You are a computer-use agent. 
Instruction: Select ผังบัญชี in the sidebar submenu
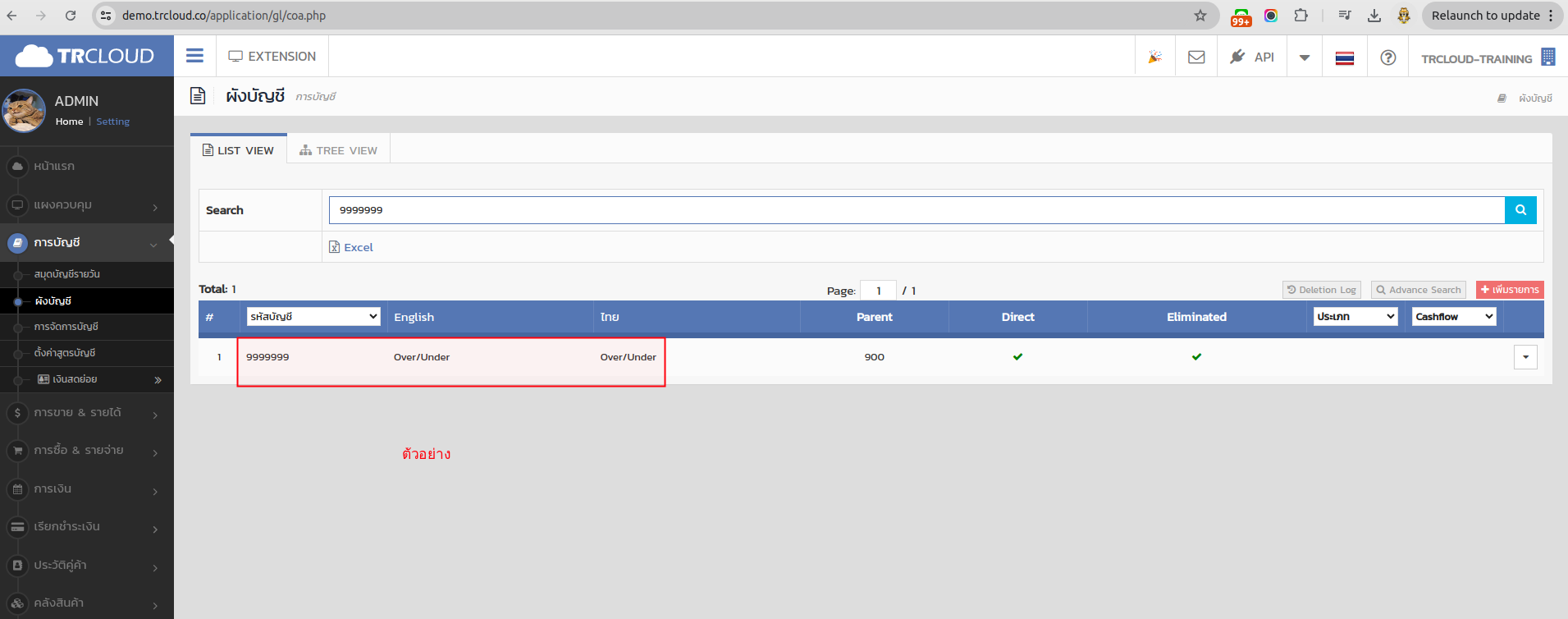click(87, 301)
